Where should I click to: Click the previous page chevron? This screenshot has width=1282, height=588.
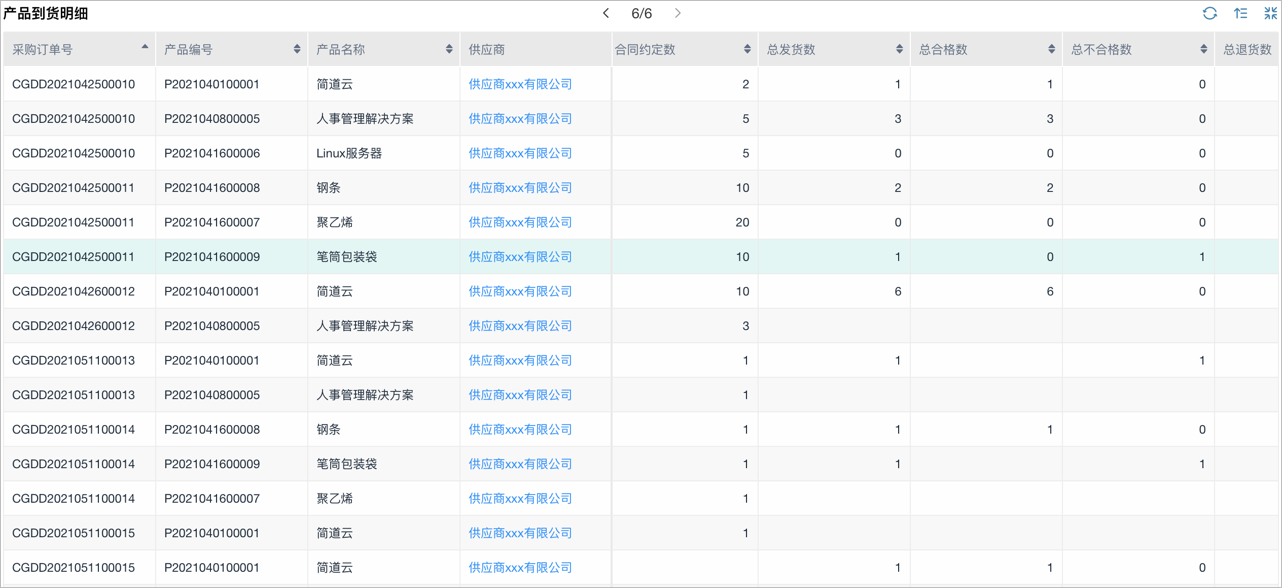(605, 13)
